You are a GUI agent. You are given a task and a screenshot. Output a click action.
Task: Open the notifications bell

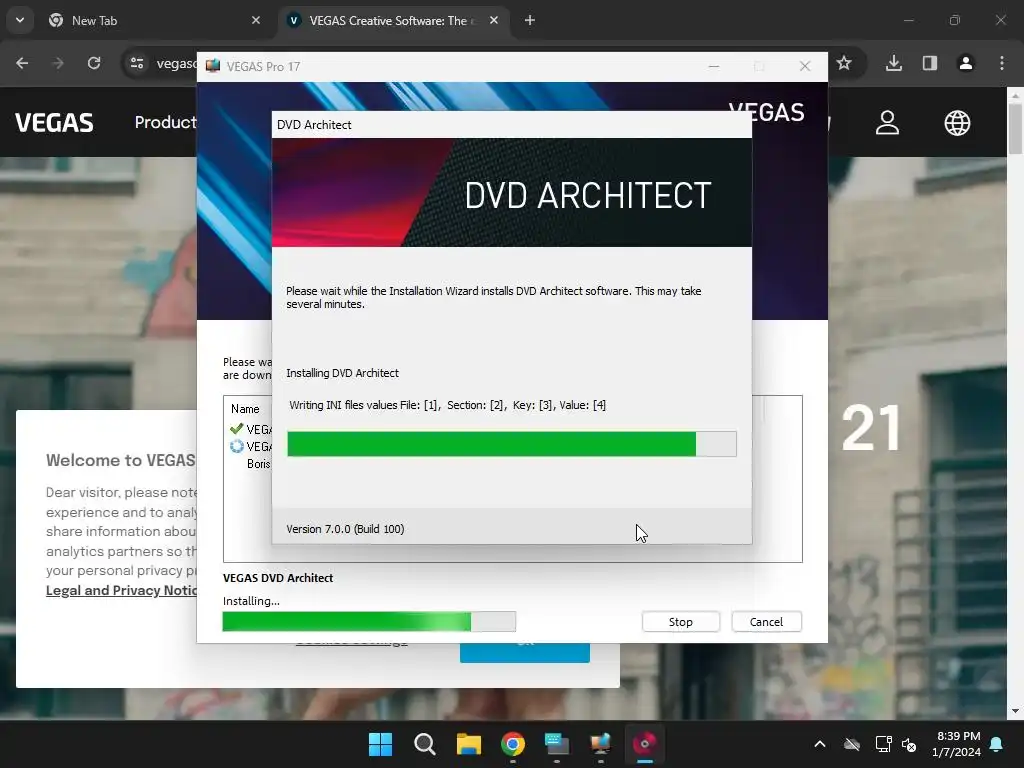click(997, 744)
